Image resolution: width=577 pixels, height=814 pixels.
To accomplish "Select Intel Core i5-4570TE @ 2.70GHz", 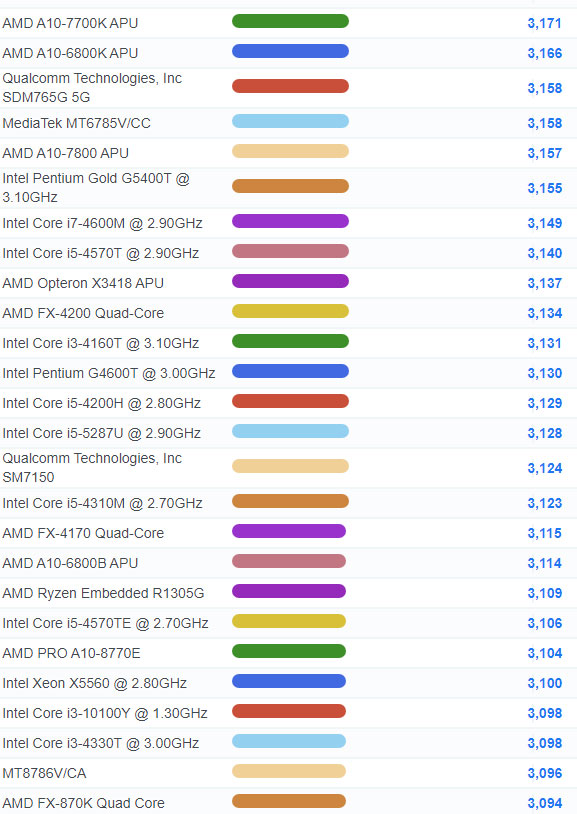I will pos(105,624).
